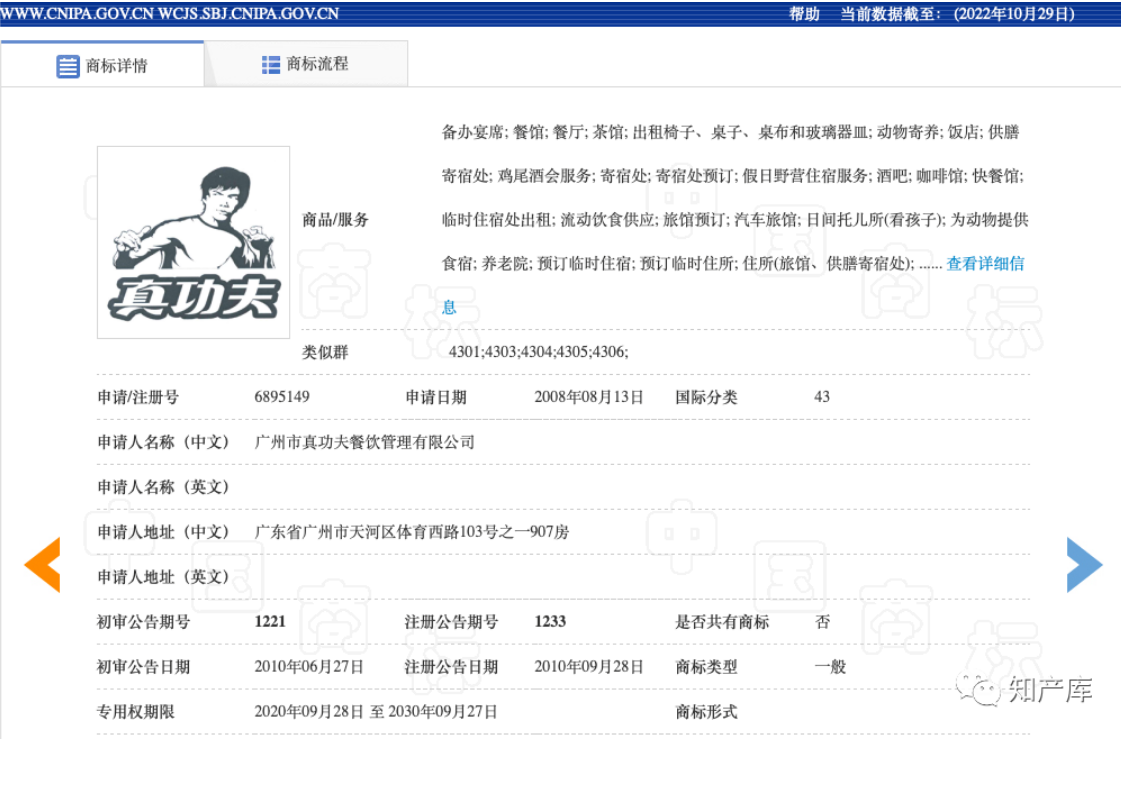Click the 查看详细信息 link
This screenshot has width=1121, height=786.
tap(984, 264)
